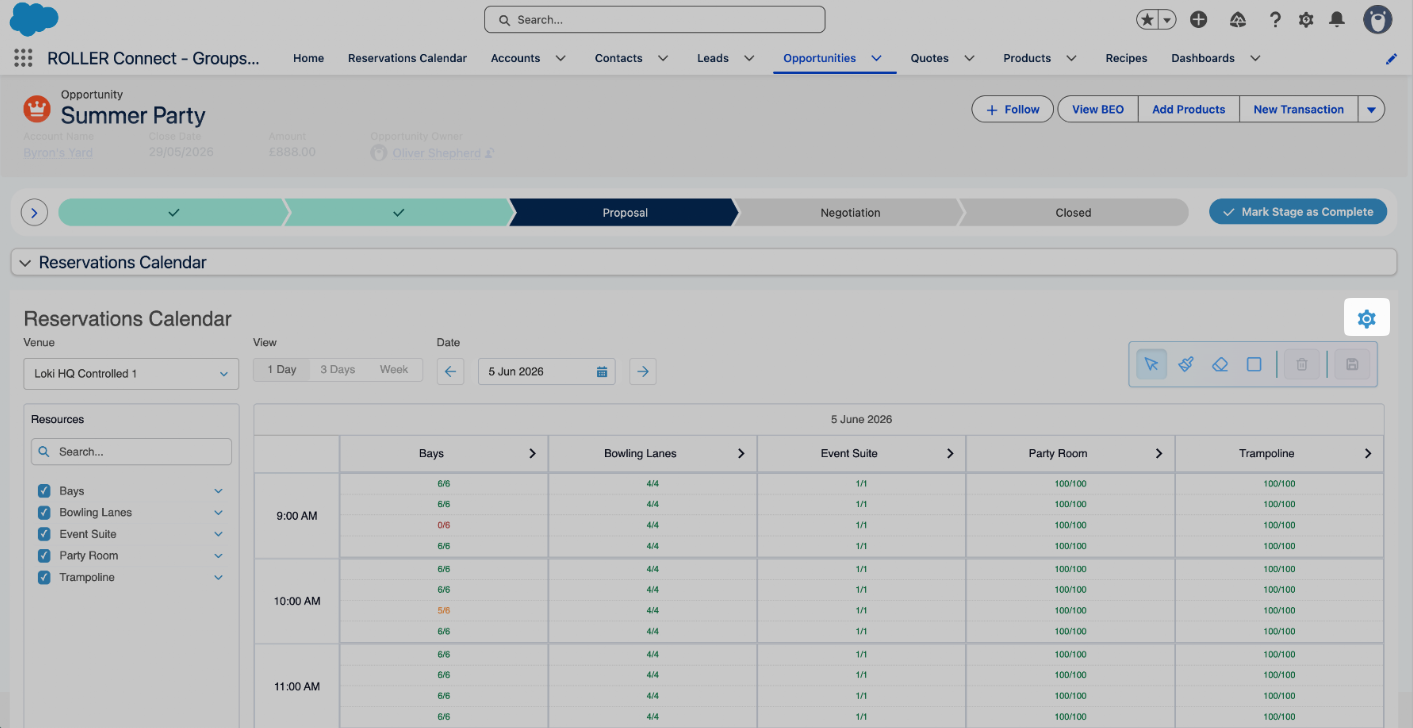
Task: Click the date field showing 5 Jun 2026
Action: (x=546, y=372)
